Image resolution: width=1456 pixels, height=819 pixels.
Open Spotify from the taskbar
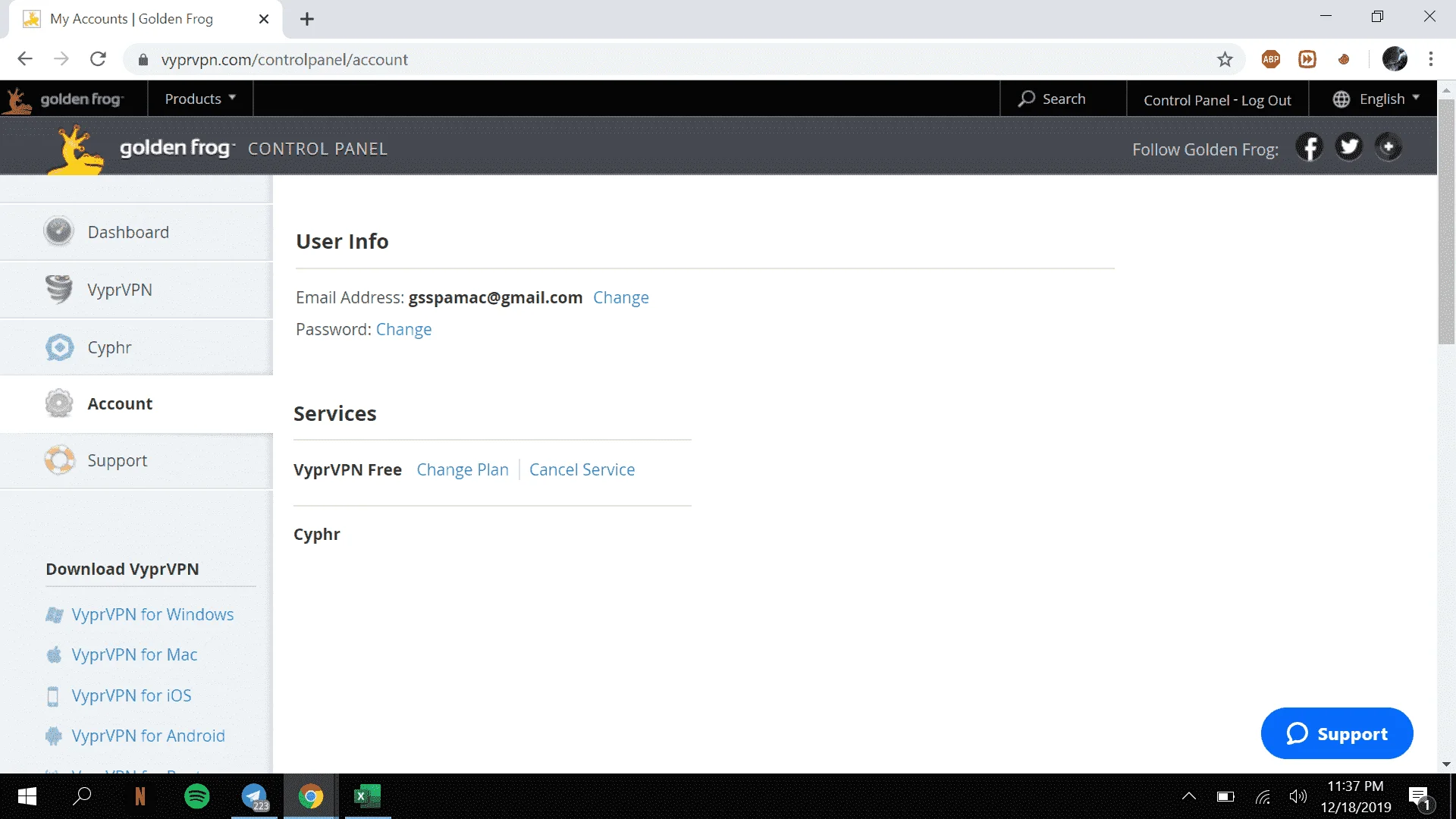197,796
